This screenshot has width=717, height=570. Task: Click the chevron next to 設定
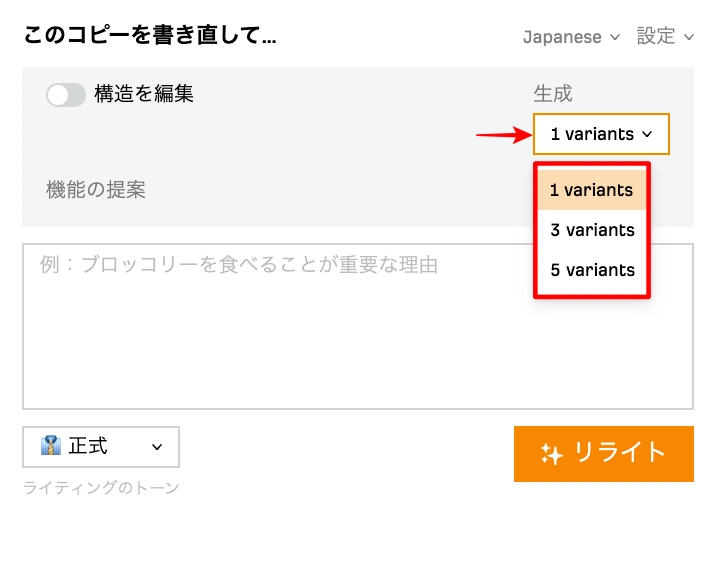689,37
